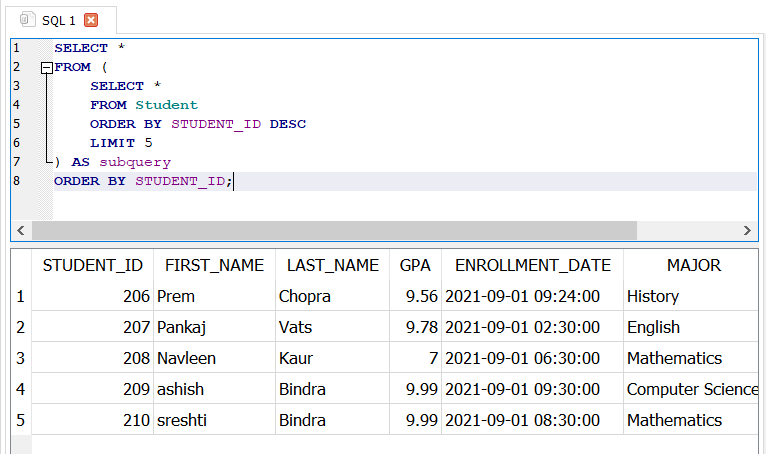The width and height of the screenshot is (767, 454).
Task: Select result row header 5
Action: (21, 420)
